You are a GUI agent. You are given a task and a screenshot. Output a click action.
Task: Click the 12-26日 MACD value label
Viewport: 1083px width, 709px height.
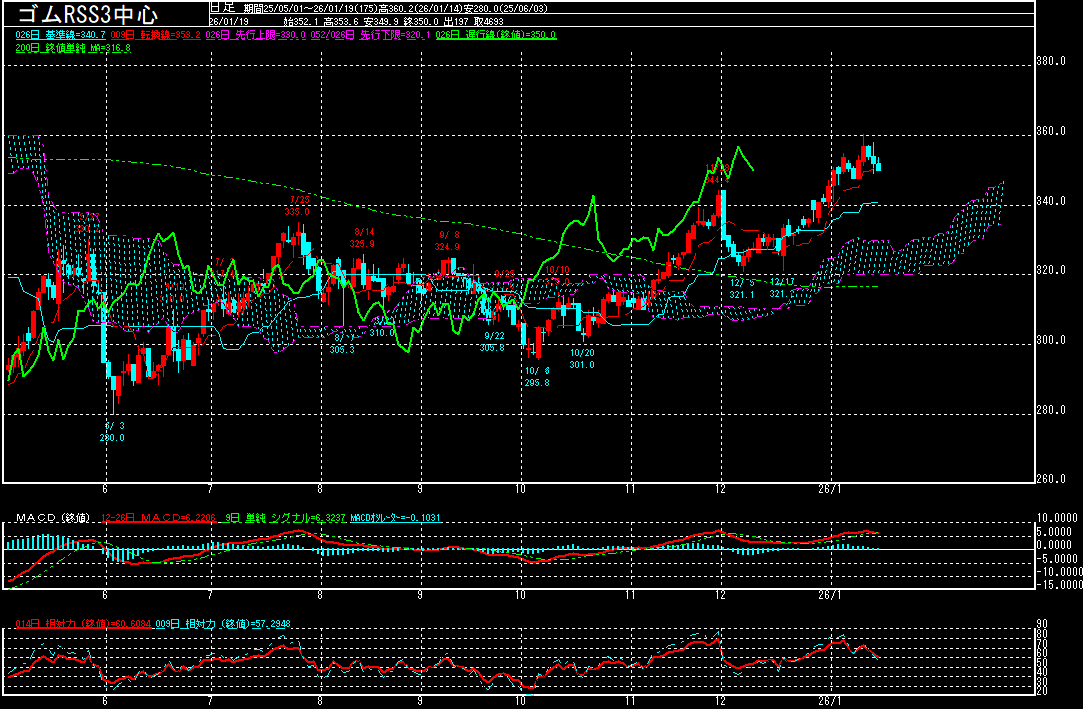(159, 518)
